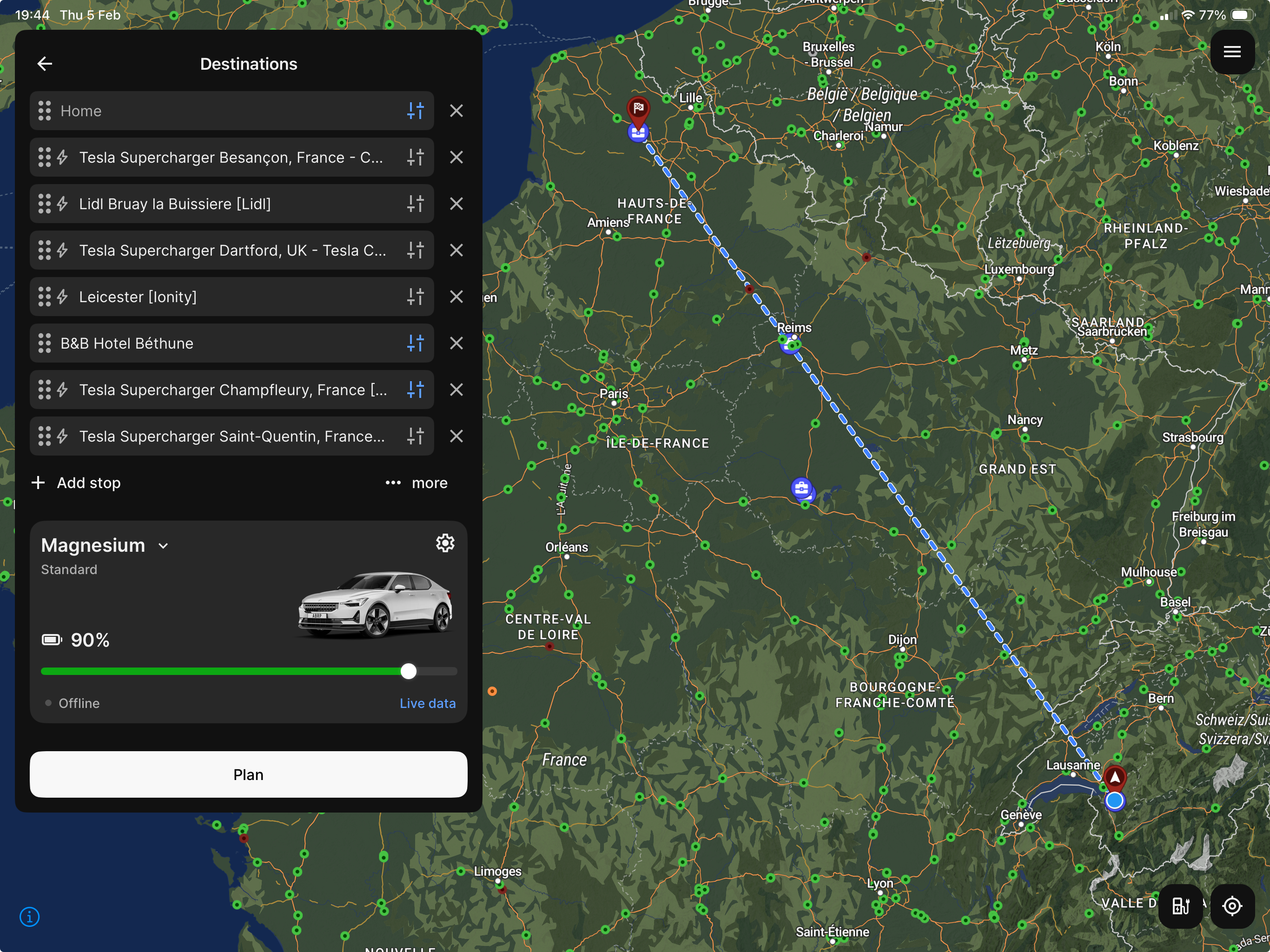1270x952 pixels.
Task: Edit the Leicester [Ionity] destination field
Action: [232, 297]
